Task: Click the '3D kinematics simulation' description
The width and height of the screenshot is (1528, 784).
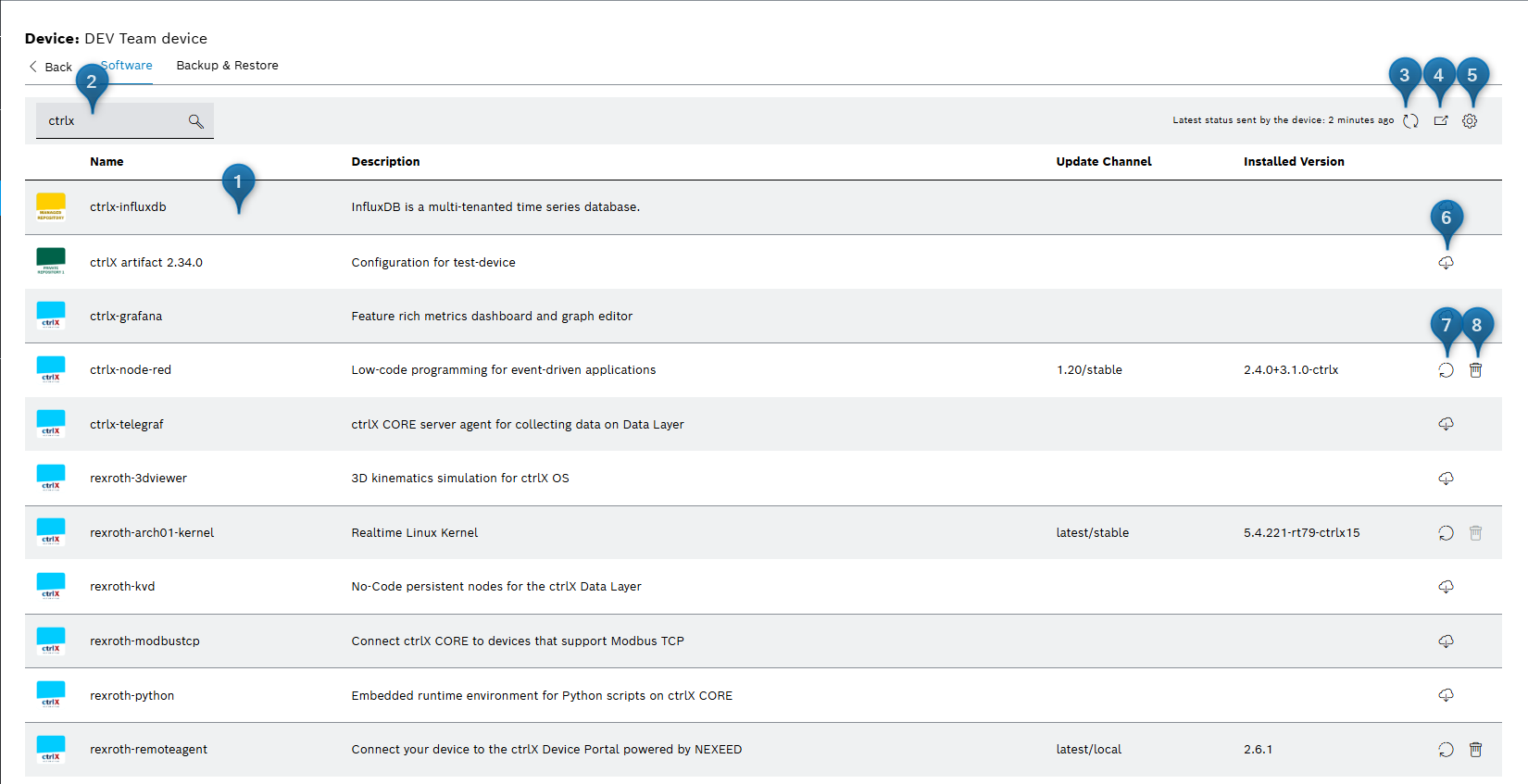Action: 460,479
